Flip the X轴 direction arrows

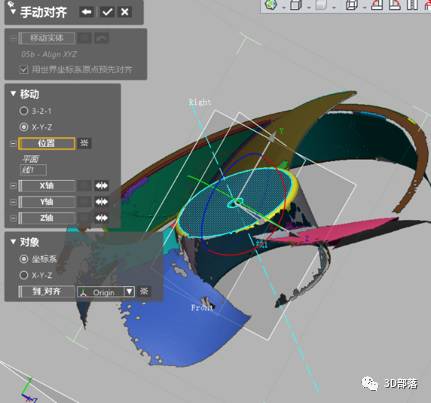(101, 186)
